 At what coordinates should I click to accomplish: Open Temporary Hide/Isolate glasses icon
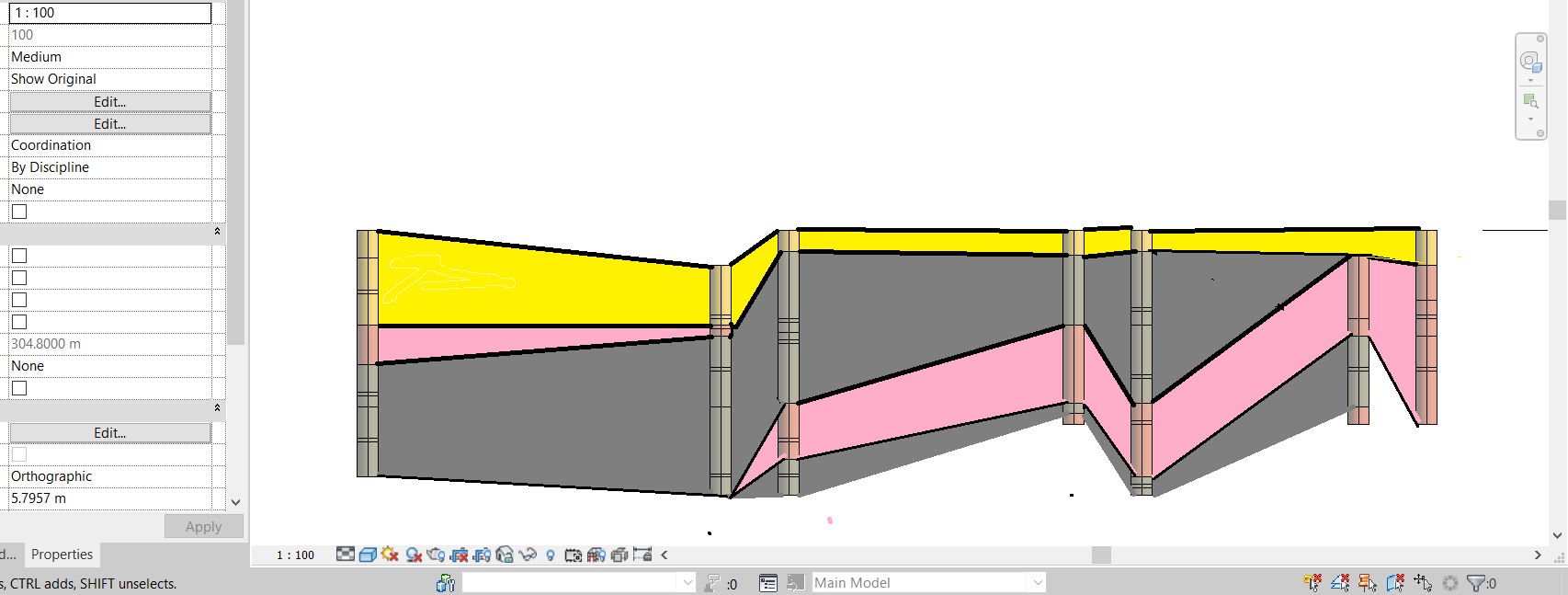click(x=528, y=555)
